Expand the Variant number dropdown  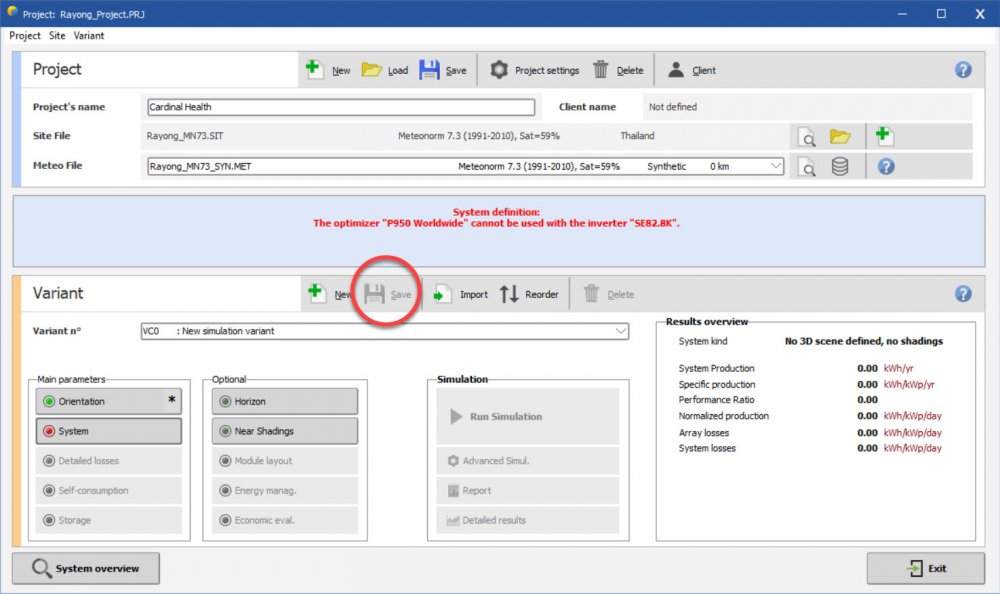click(x=620, y=331)
